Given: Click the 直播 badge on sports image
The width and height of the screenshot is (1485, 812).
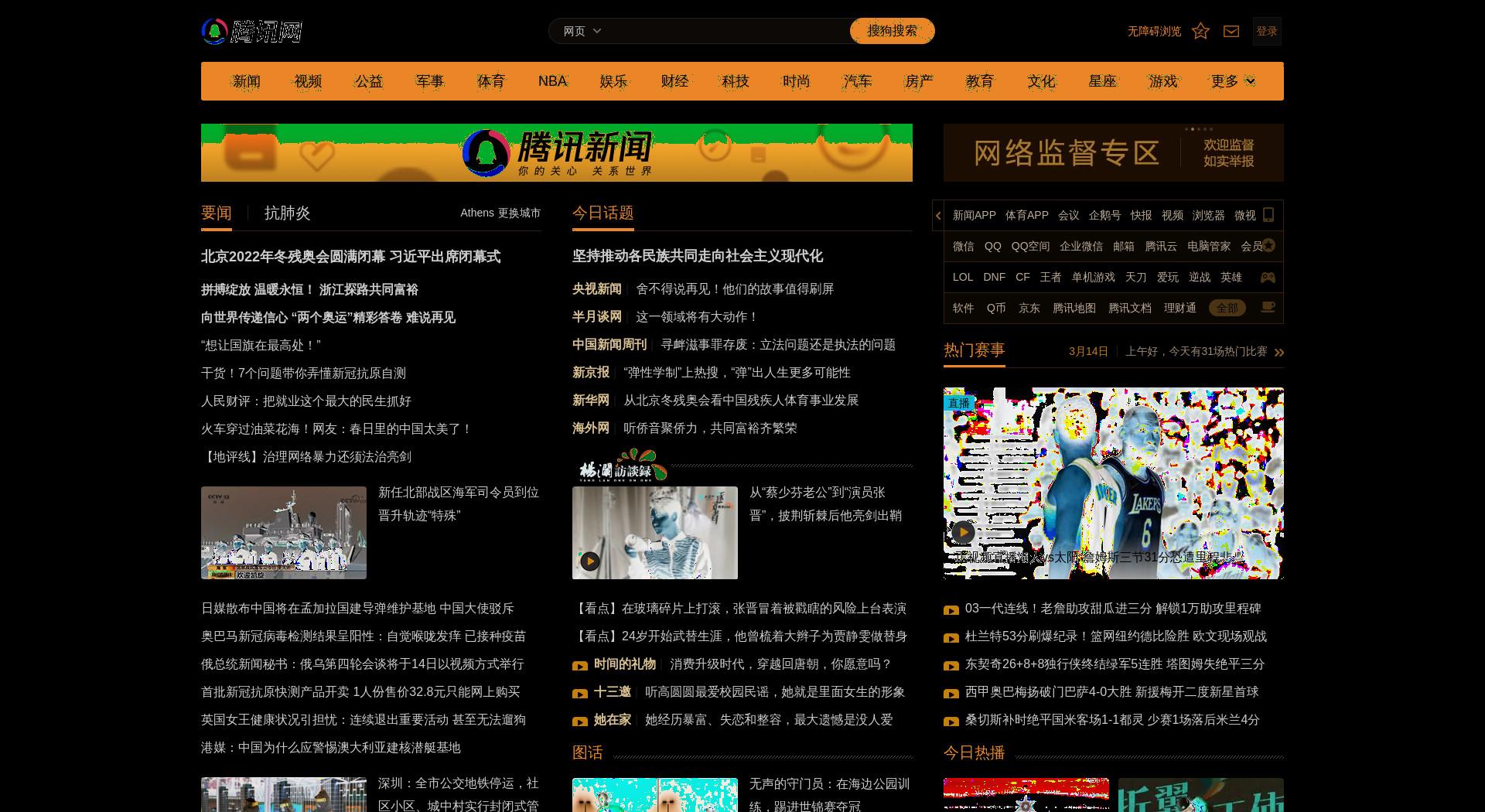Looking at the screenshot, I should [x=959, y=403].
